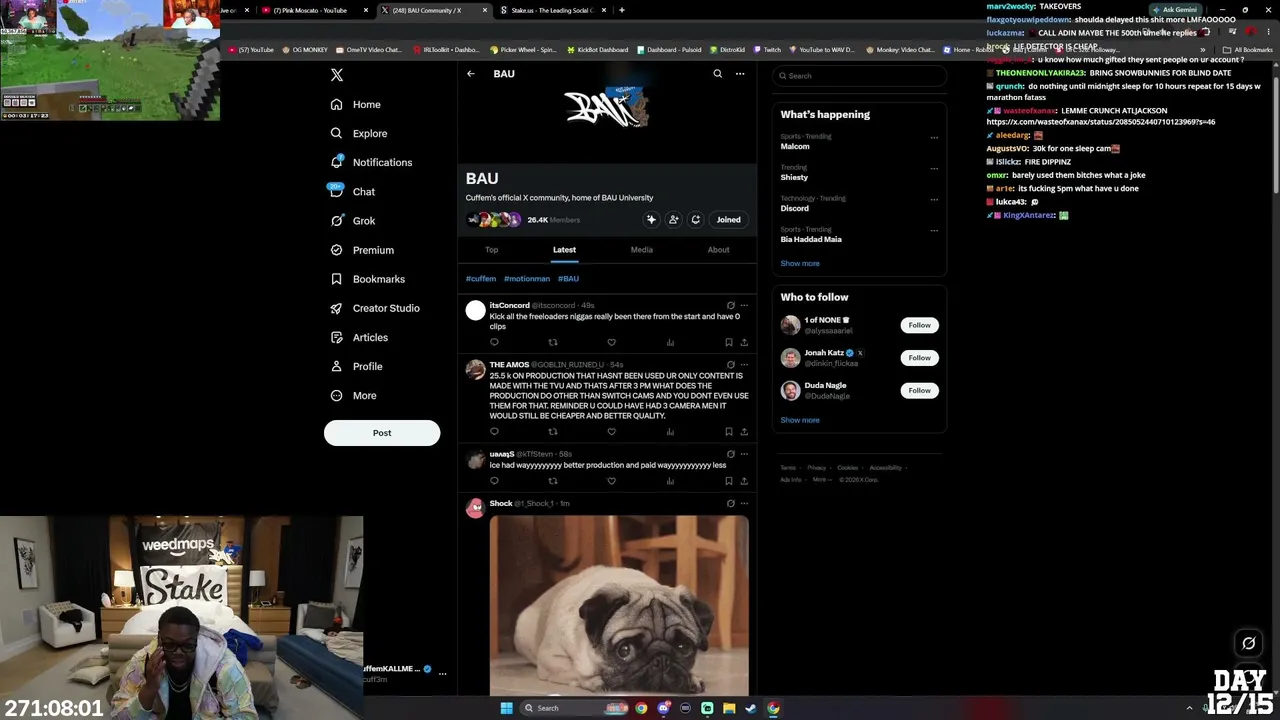Open File Explorer from the taskbar
The image size is (1280, 720).
[729, 708]
